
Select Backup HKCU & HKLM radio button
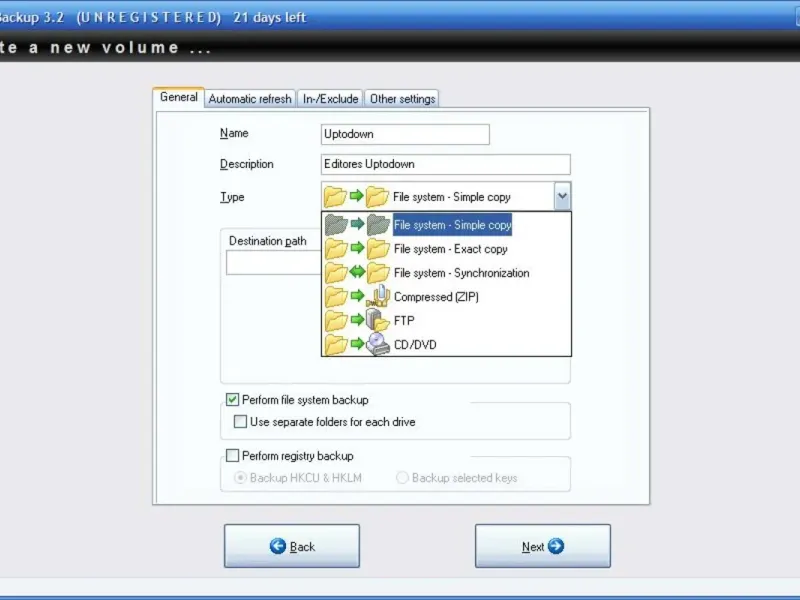click(240, 478)
